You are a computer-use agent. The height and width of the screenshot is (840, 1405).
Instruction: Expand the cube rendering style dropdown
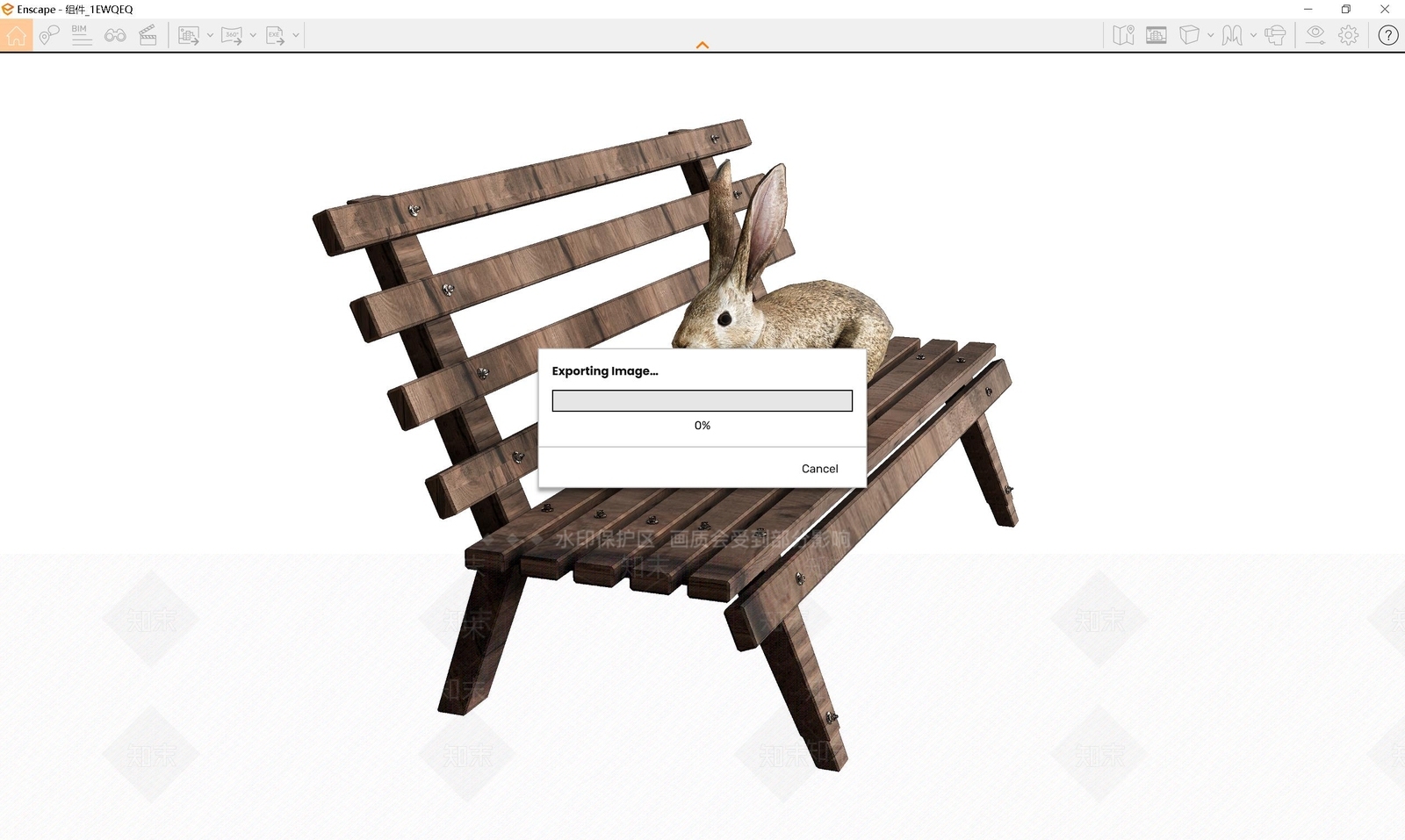pyautogui.click(x=1211, y=36)
